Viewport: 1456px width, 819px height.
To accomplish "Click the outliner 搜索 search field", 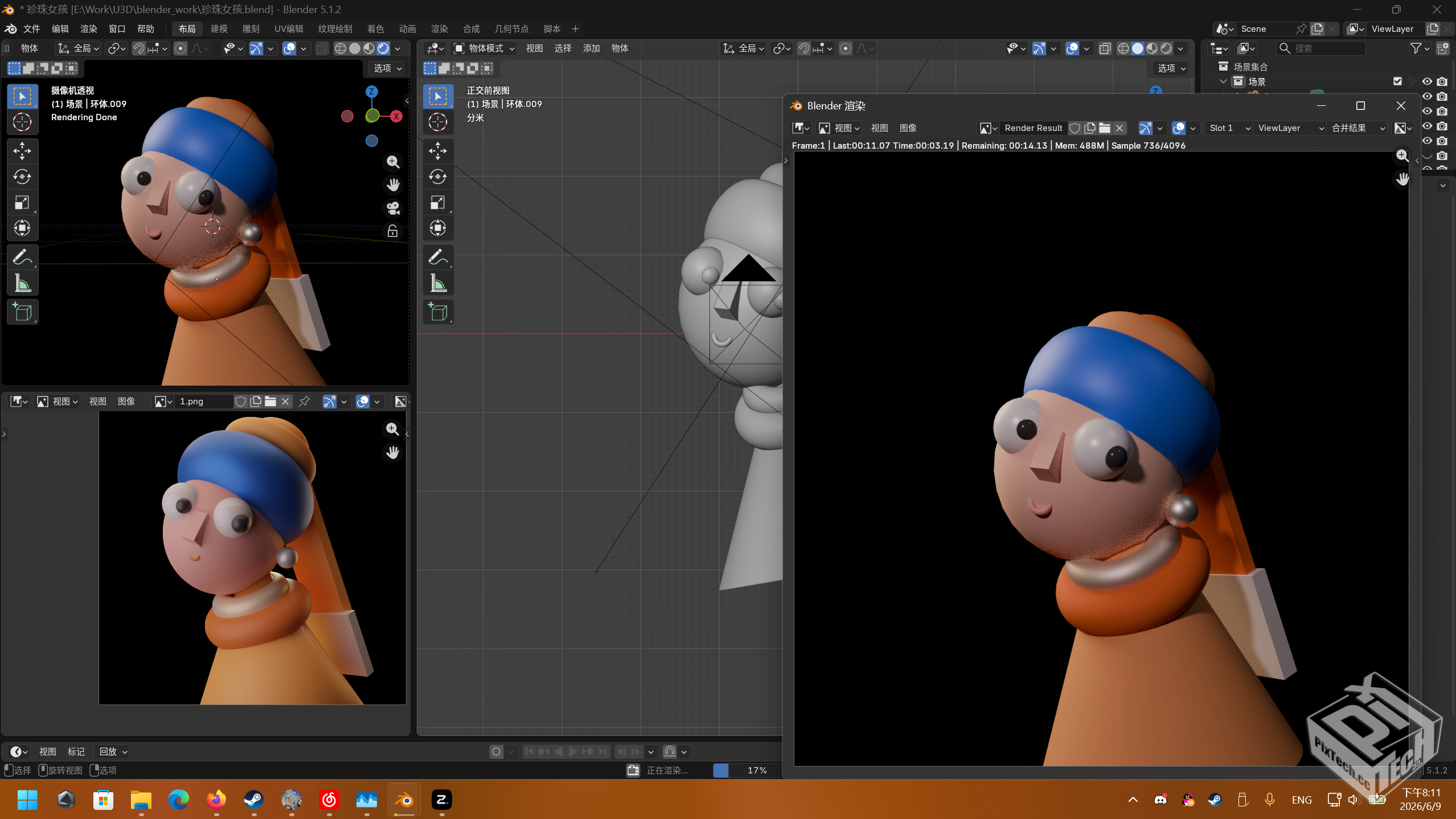I will pyautogui.click(x=1321, y=48).
